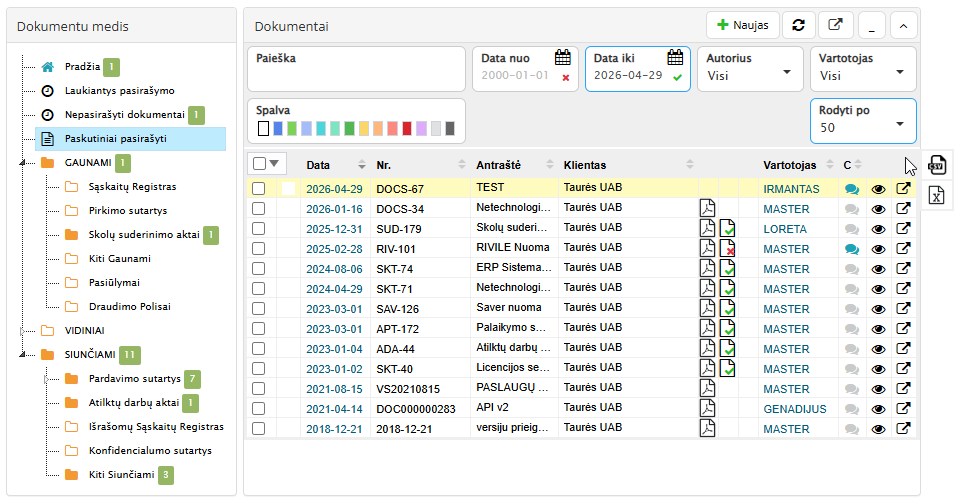Check the DOCS-67 row checkbox
Screen dimensions: 961x504
coord(259,188)
